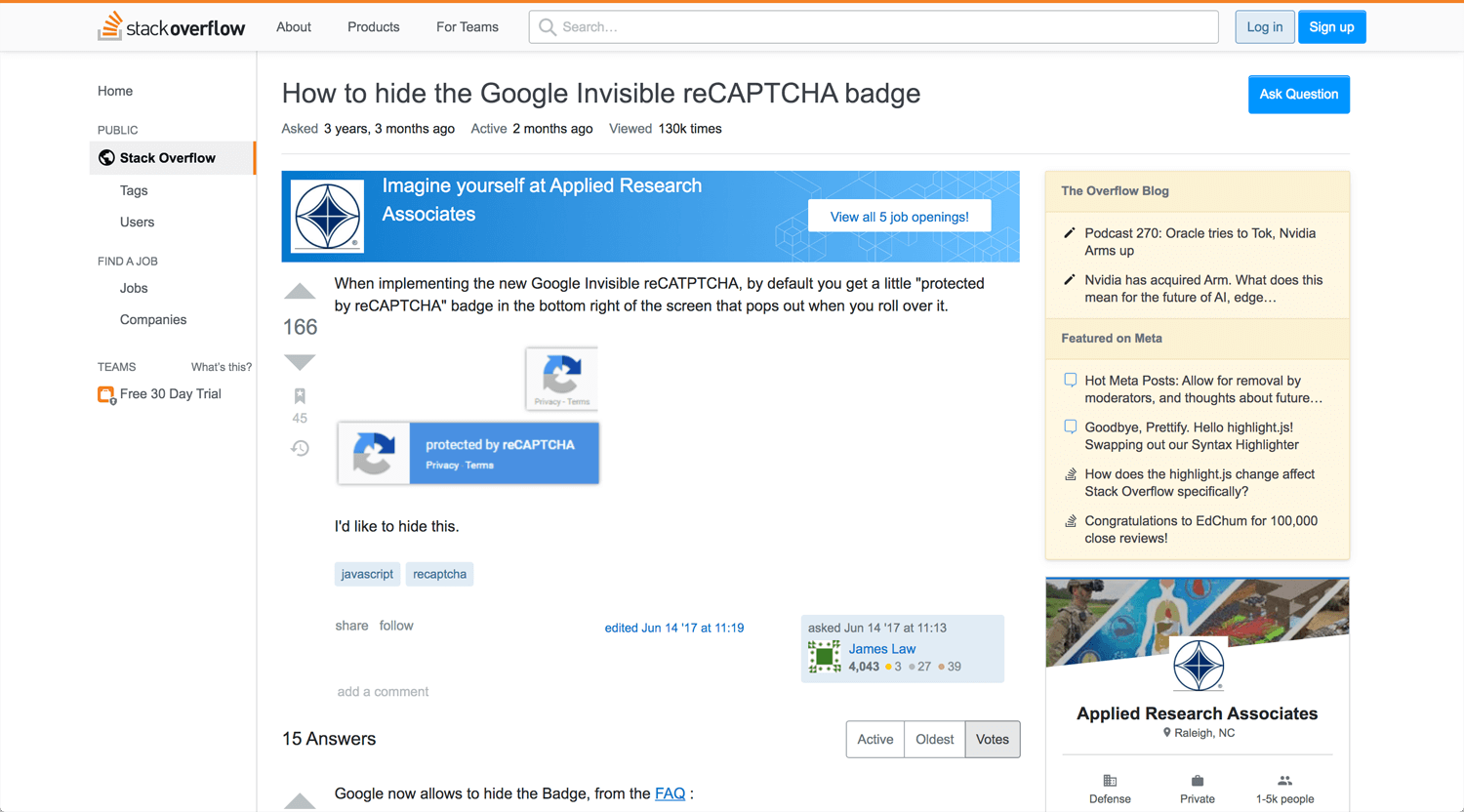Click stack icon beside EdChum congratulations post
This screenshot has height=812, width=1464.
point(1070,521)
